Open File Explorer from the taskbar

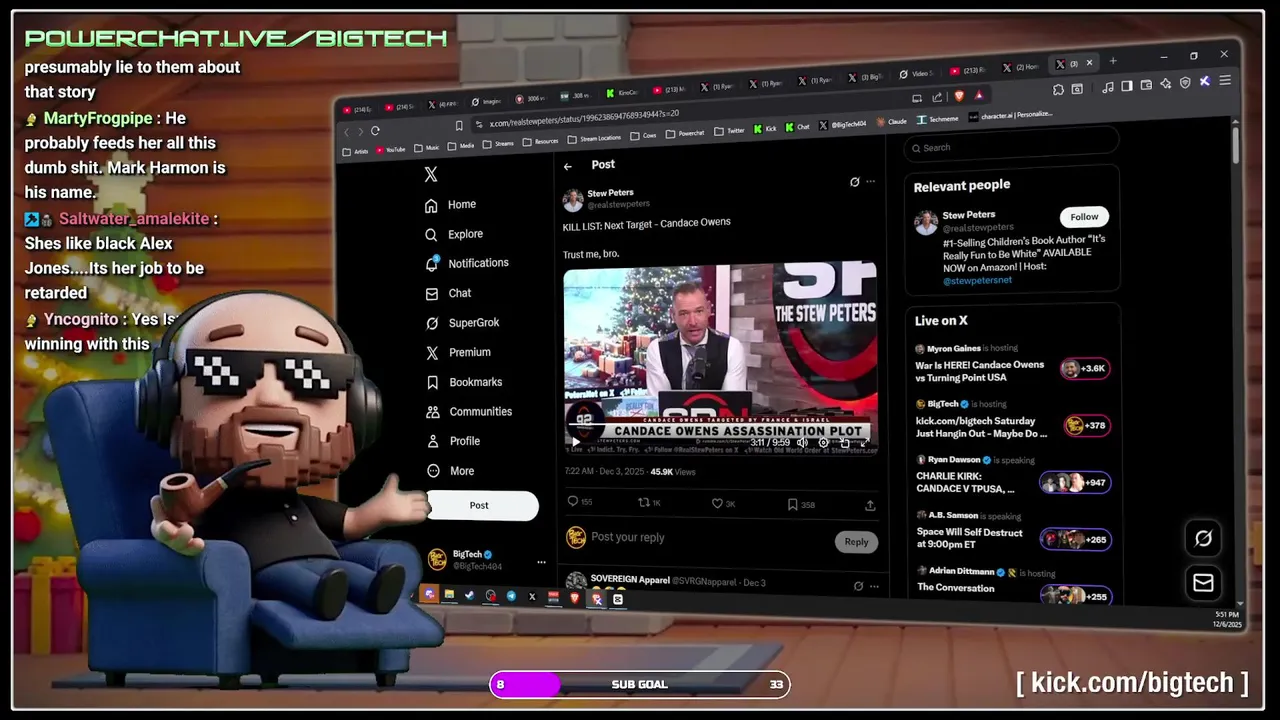(449, 595)
